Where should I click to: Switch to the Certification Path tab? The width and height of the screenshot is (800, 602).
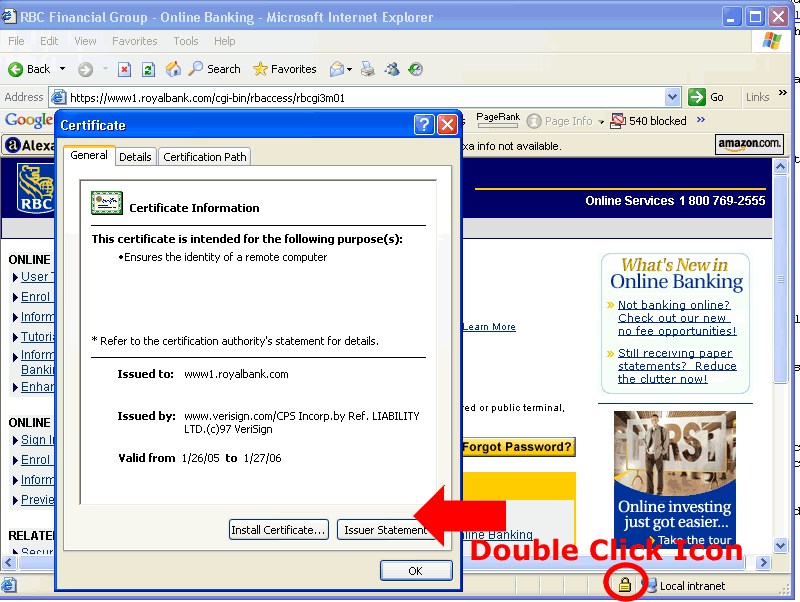pos(205,157)
